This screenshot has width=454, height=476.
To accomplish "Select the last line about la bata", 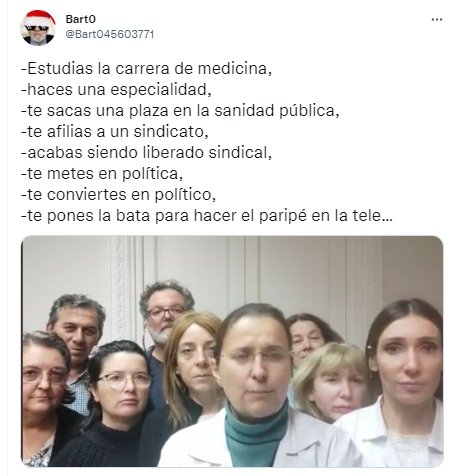I will point(207,216).
